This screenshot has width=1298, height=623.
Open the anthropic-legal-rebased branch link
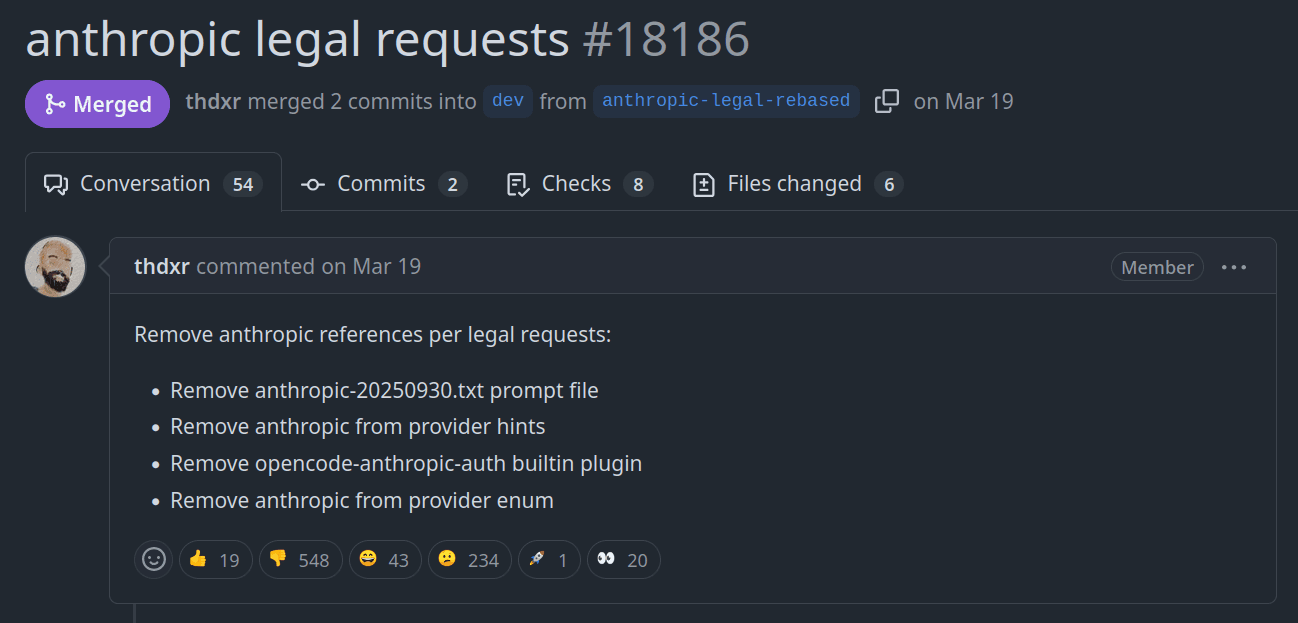coord(726,101)
